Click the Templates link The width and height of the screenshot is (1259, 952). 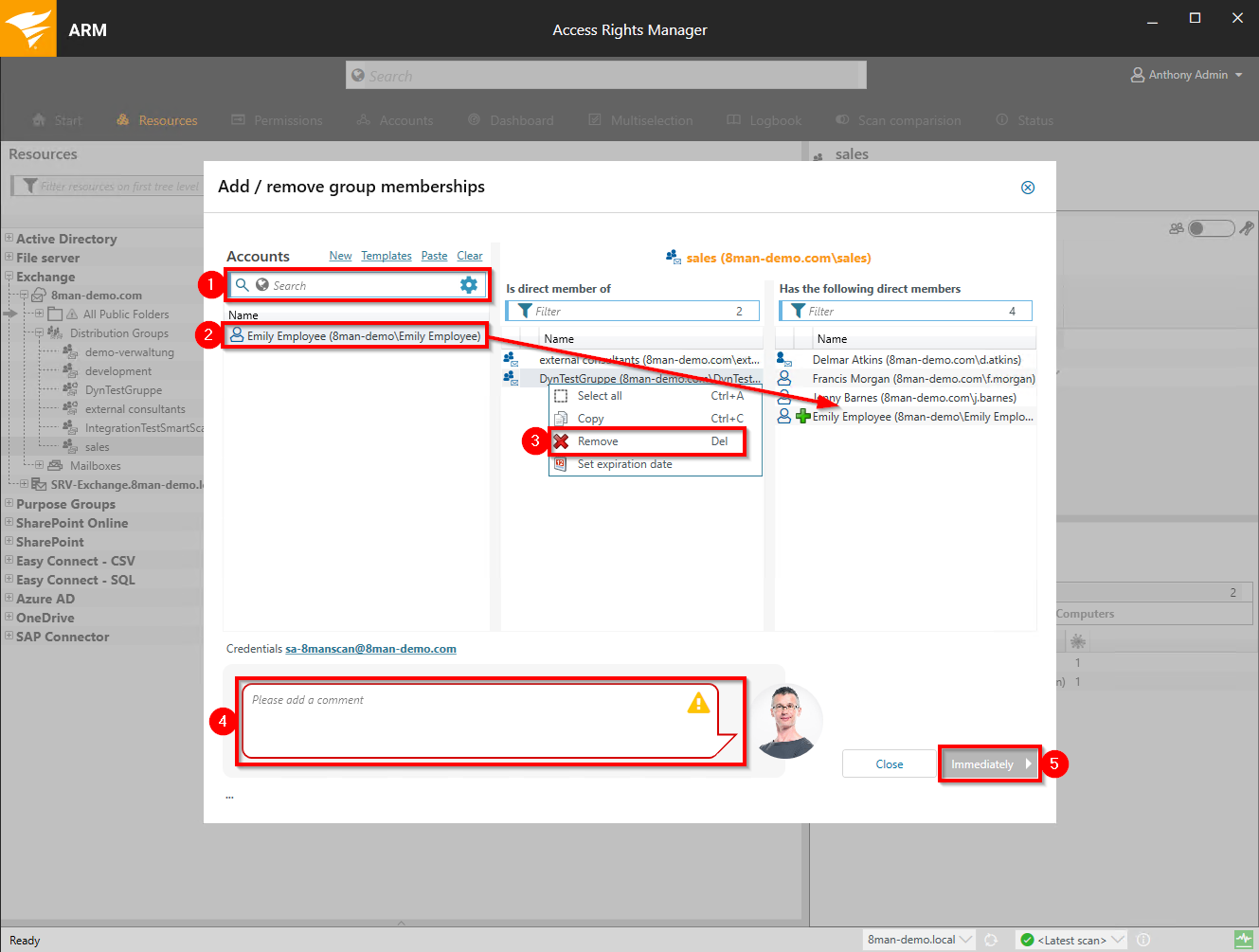(x=387, y=256)
